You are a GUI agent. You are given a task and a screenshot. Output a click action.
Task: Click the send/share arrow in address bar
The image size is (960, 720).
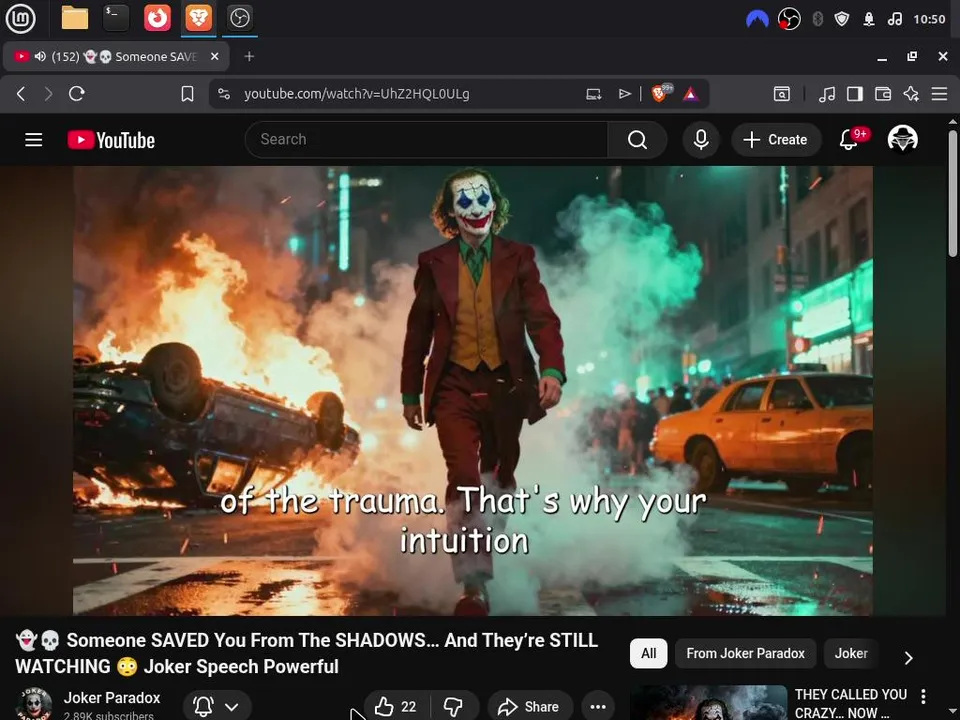point(624,94)
